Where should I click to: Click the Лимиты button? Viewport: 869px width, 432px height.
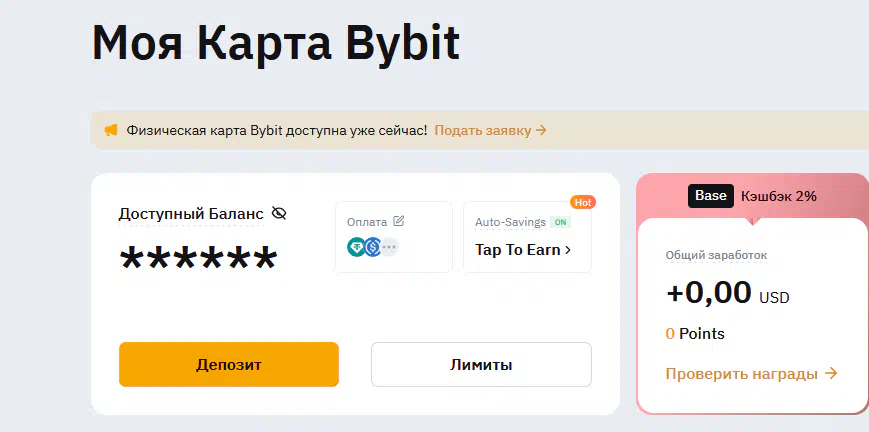[x=481, y=364]
